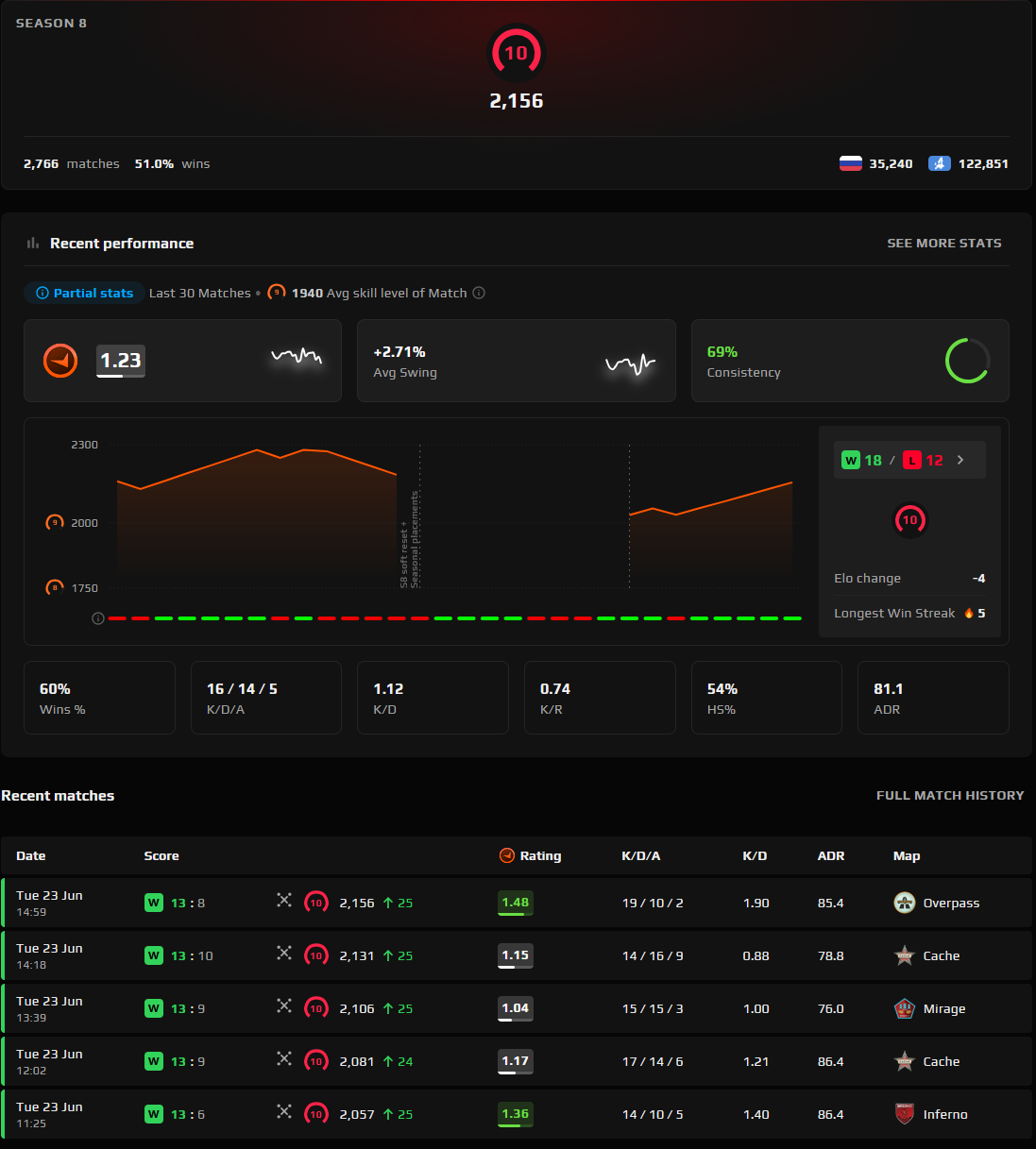Image resolution: width=1036 pixels, height=1149 pixels.
Task: Click the level 10 skill badge above 2,156
Action: 516,53
